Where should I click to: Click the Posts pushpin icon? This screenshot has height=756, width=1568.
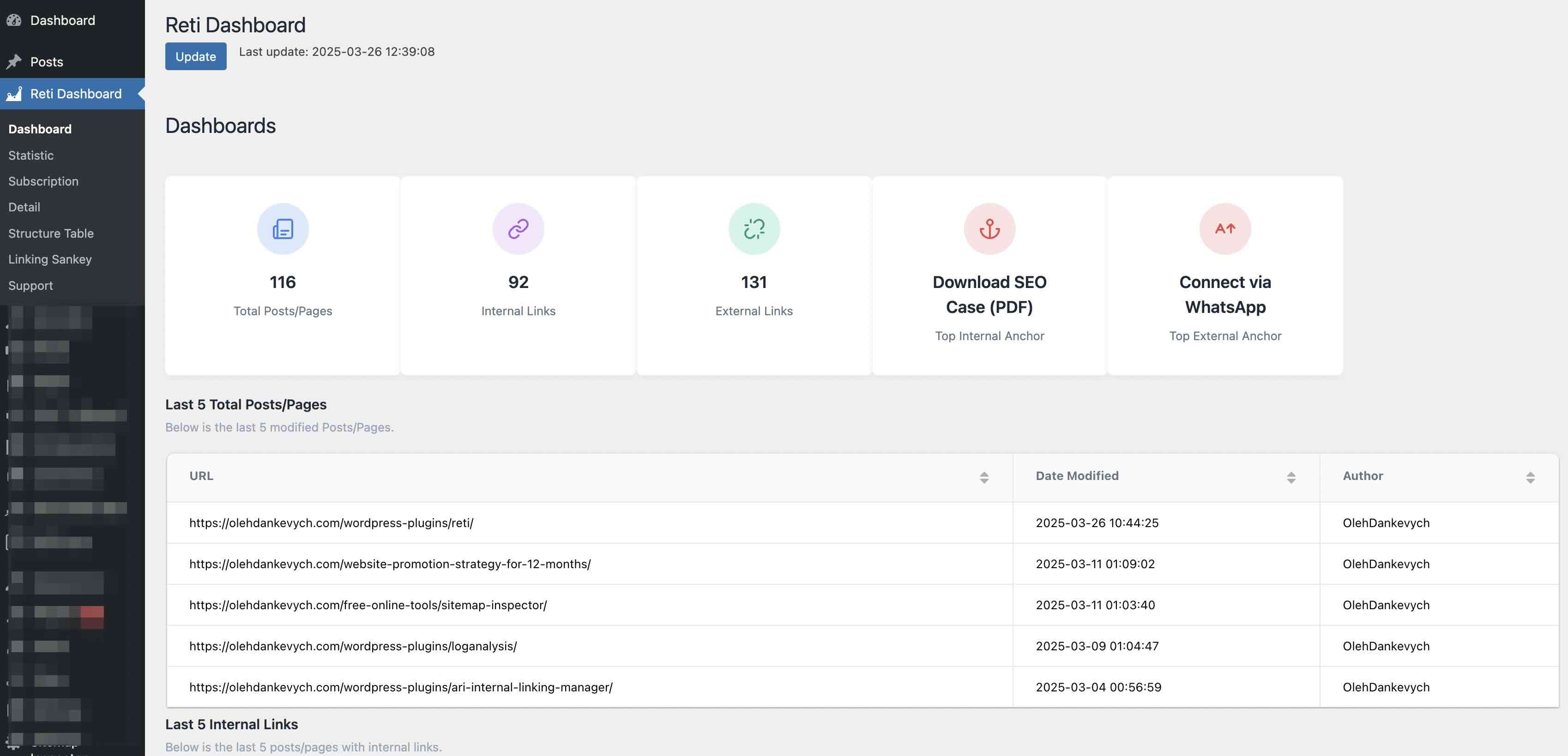point(14,61)
